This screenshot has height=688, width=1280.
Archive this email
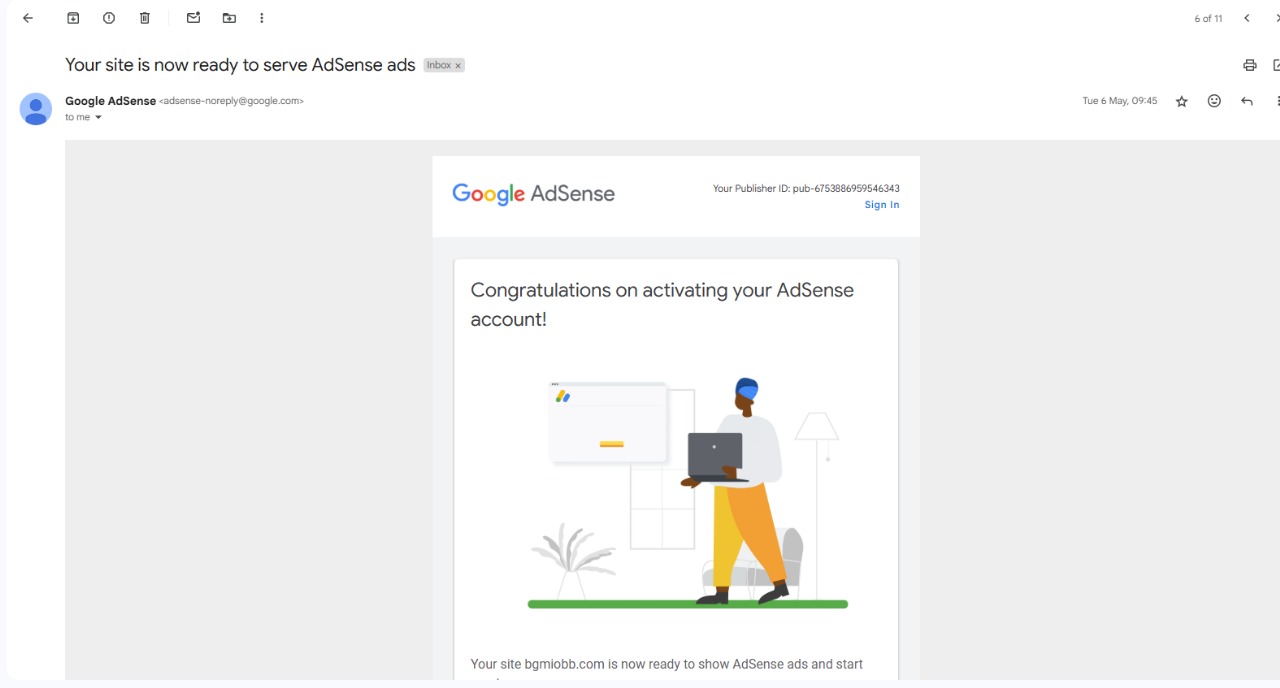(73, 18)
